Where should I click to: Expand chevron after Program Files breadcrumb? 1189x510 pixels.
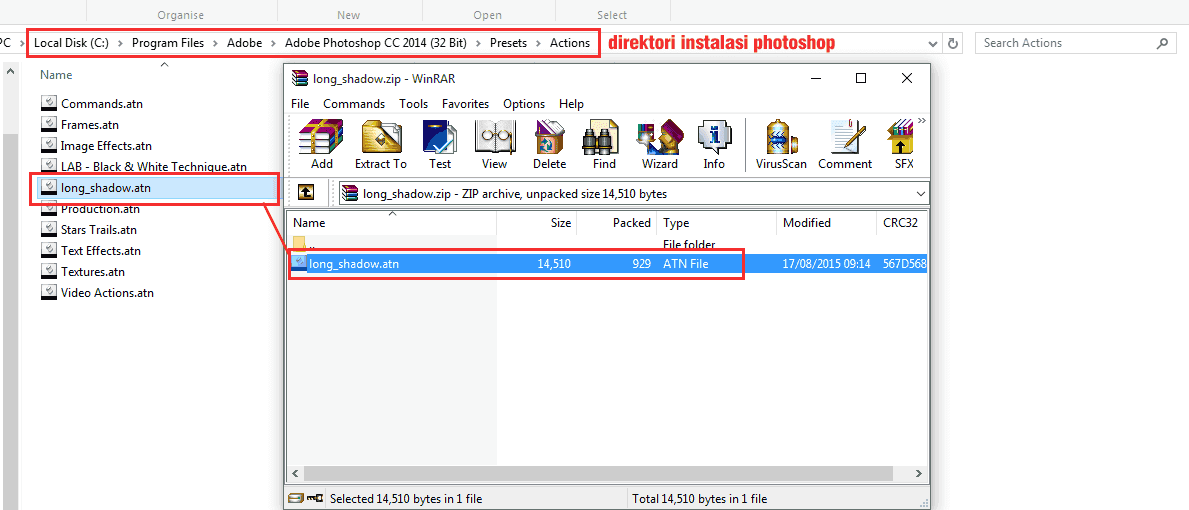[x=215, y=43]
